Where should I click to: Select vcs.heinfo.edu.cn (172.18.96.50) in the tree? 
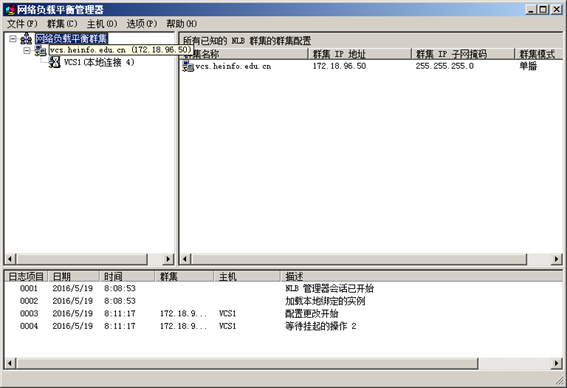click(120, 50)
